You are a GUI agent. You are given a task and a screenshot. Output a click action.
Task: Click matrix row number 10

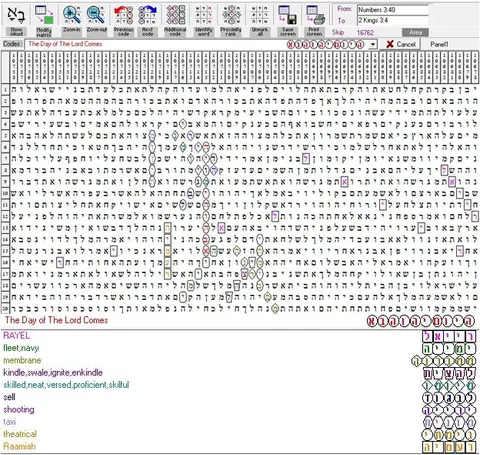[x=5, y=193]
